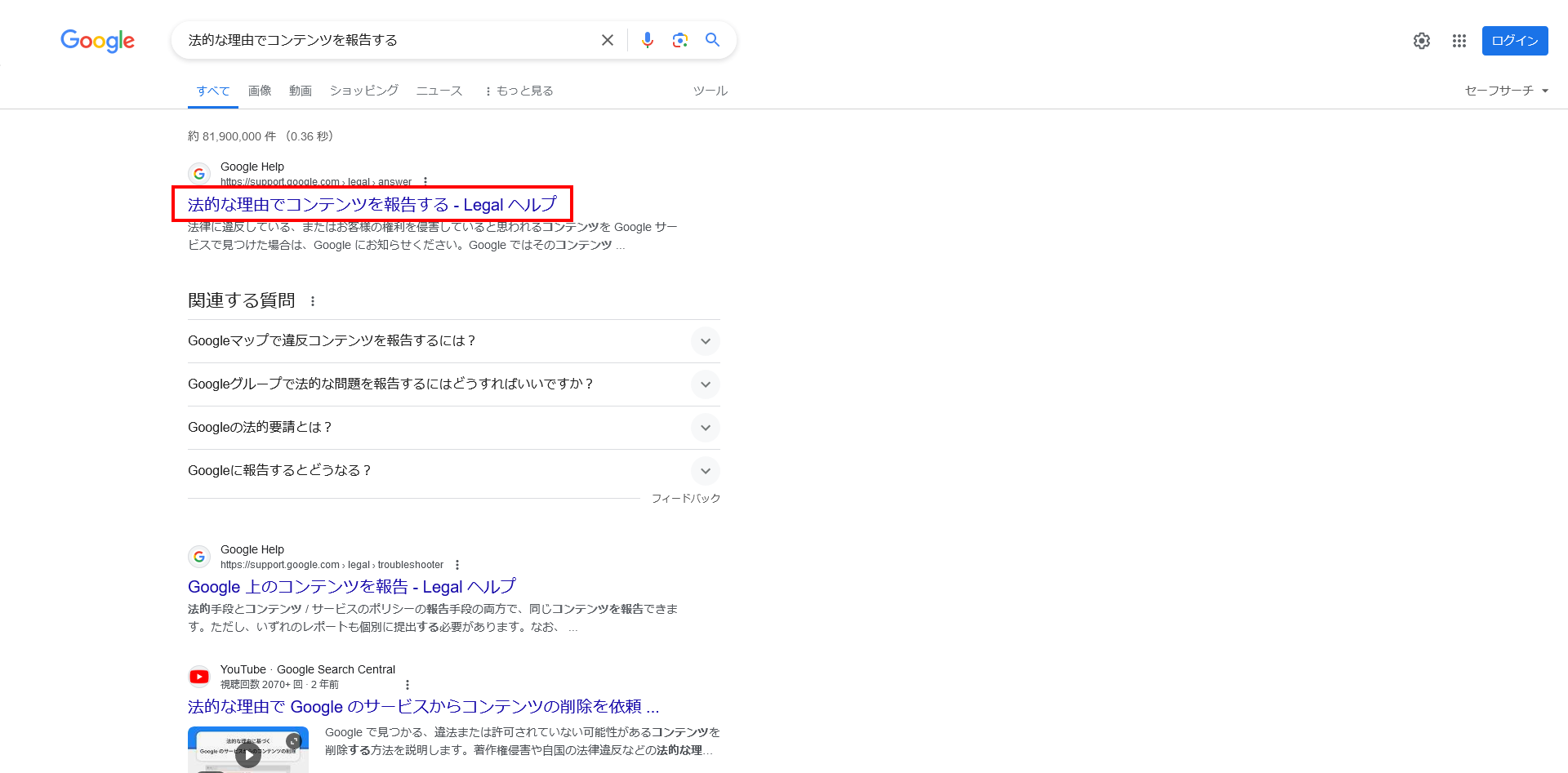Click the Google logo
The width and height of the screenshot is (1568, 773).
tap(97, 41)
